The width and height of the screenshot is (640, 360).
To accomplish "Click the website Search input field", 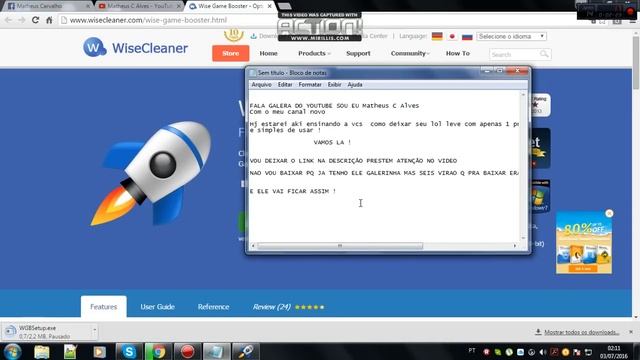I will point(514,54).
